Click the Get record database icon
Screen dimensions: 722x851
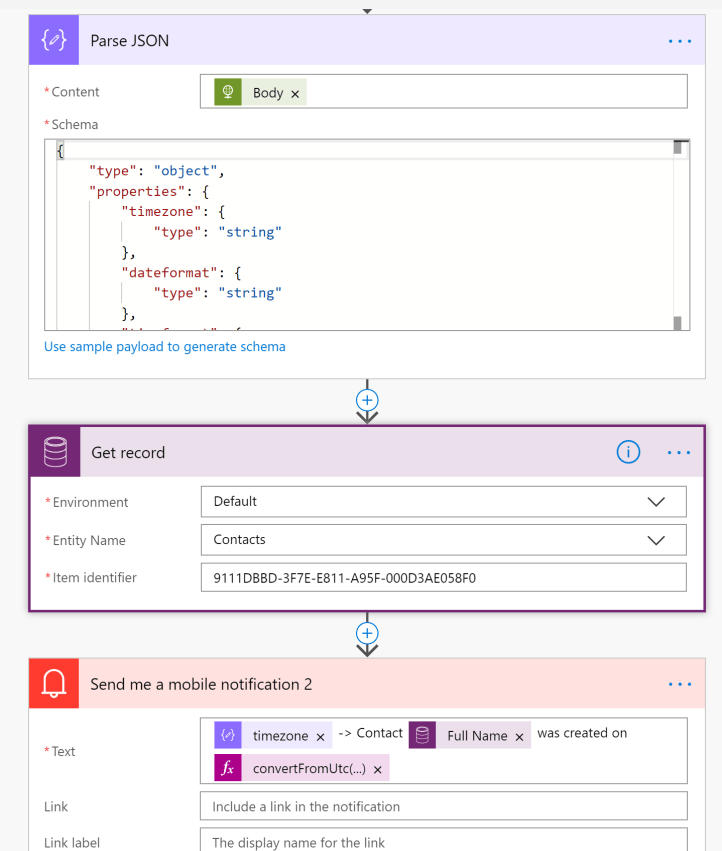[55, 453]
